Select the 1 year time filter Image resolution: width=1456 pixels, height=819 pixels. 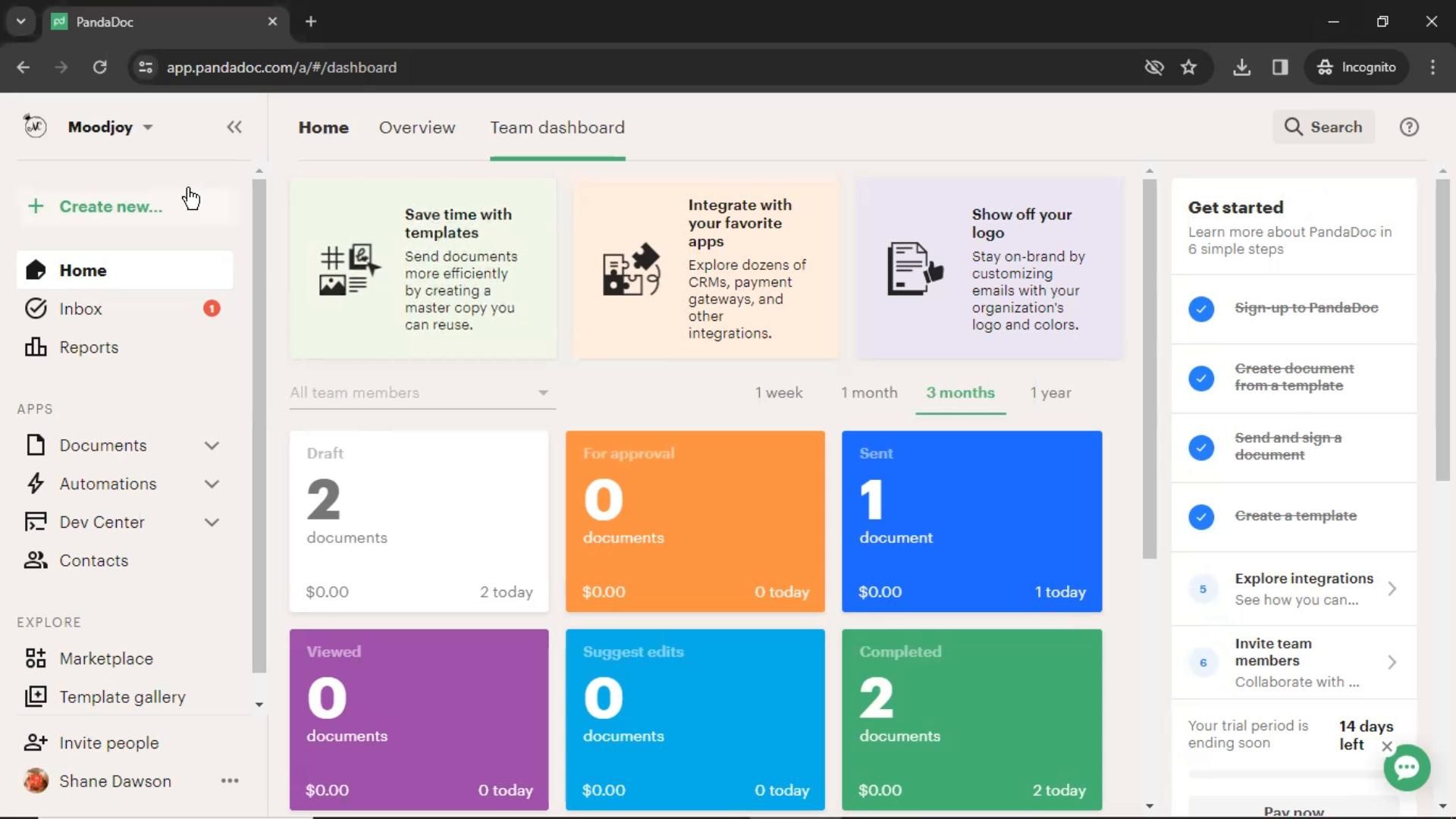[1050, 392]
